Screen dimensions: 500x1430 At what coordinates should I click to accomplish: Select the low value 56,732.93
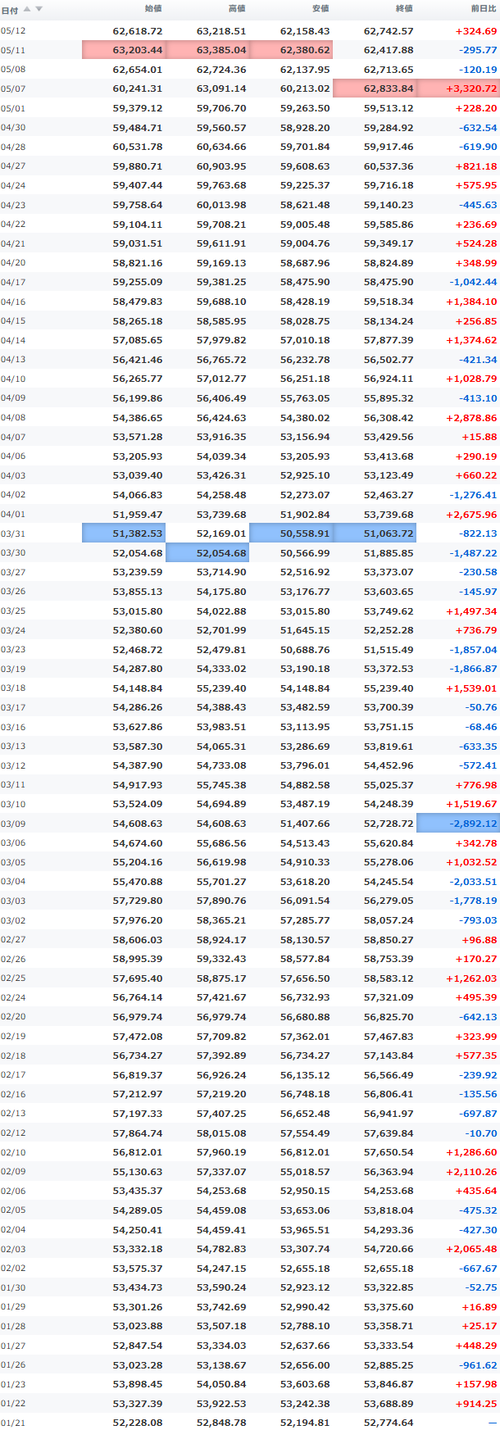305,996
